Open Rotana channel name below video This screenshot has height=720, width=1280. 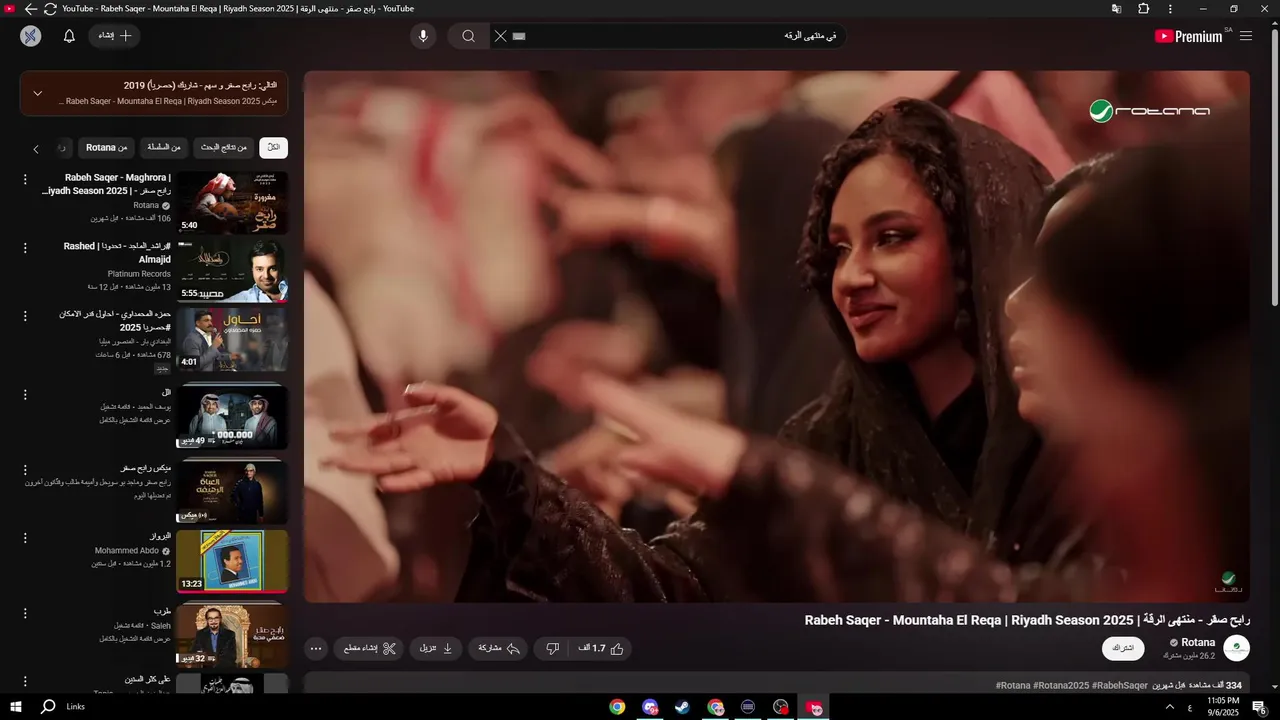(x=1198, y=643)
